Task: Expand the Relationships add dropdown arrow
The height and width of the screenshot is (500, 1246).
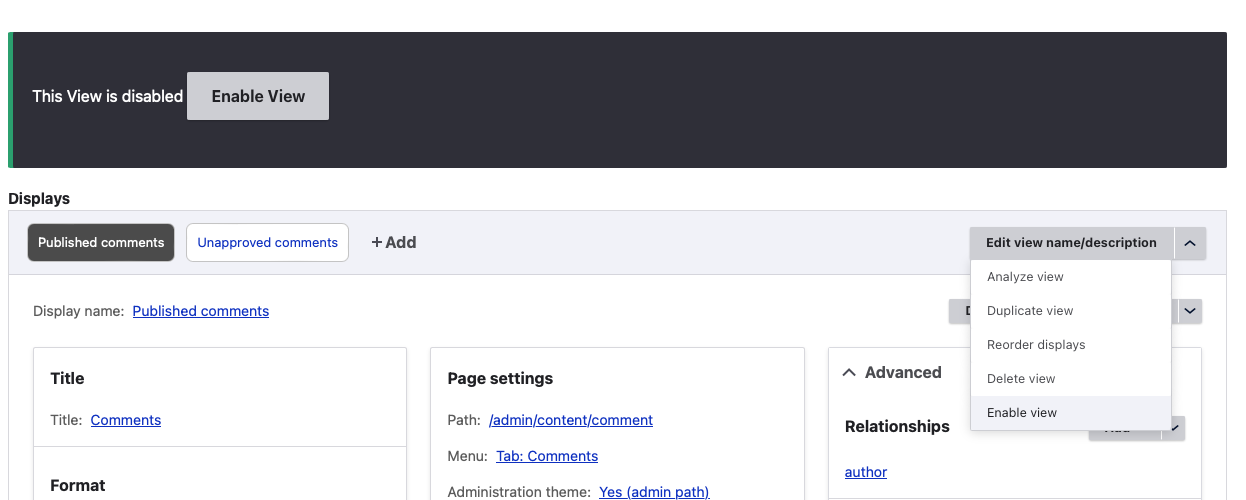Action: coord(1176,428)
